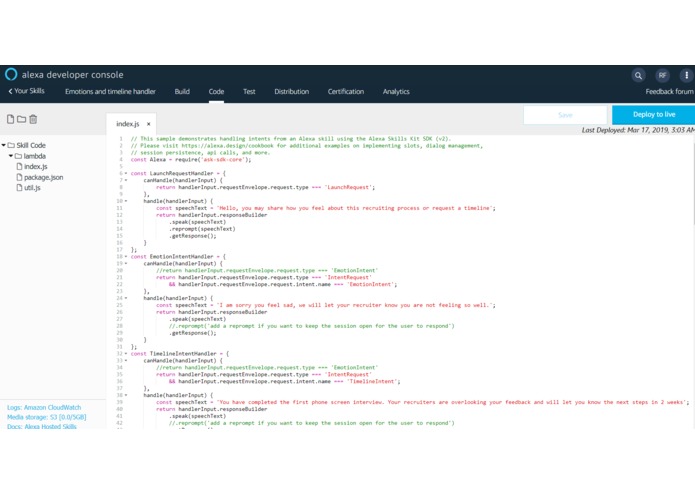Switch to the Test tab
Image resolution: width=695 pixels, height=494 pixels.
click(249, 92)
